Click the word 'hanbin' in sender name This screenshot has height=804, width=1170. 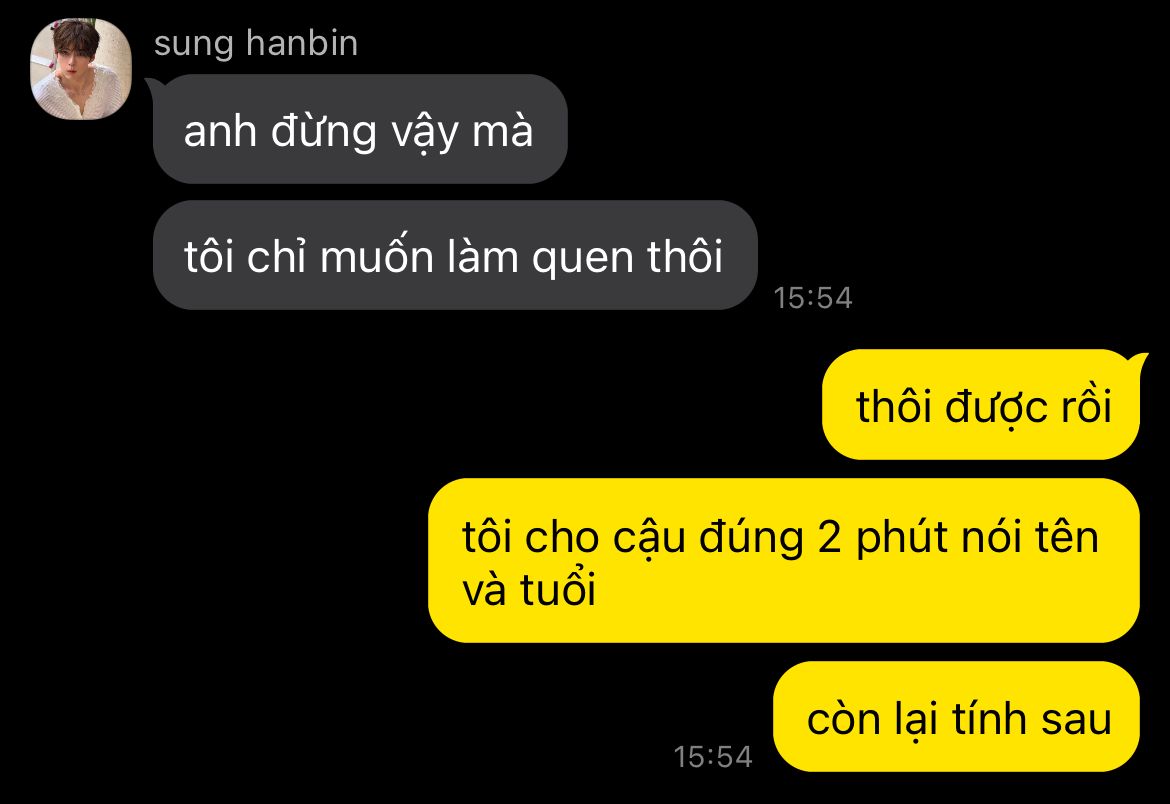point(302,43)
